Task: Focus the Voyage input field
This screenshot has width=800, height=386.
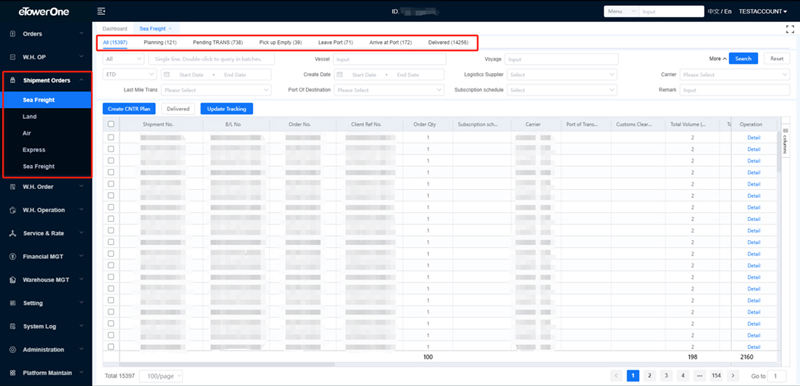Action: pyautogui.click(x=562, y=59)
